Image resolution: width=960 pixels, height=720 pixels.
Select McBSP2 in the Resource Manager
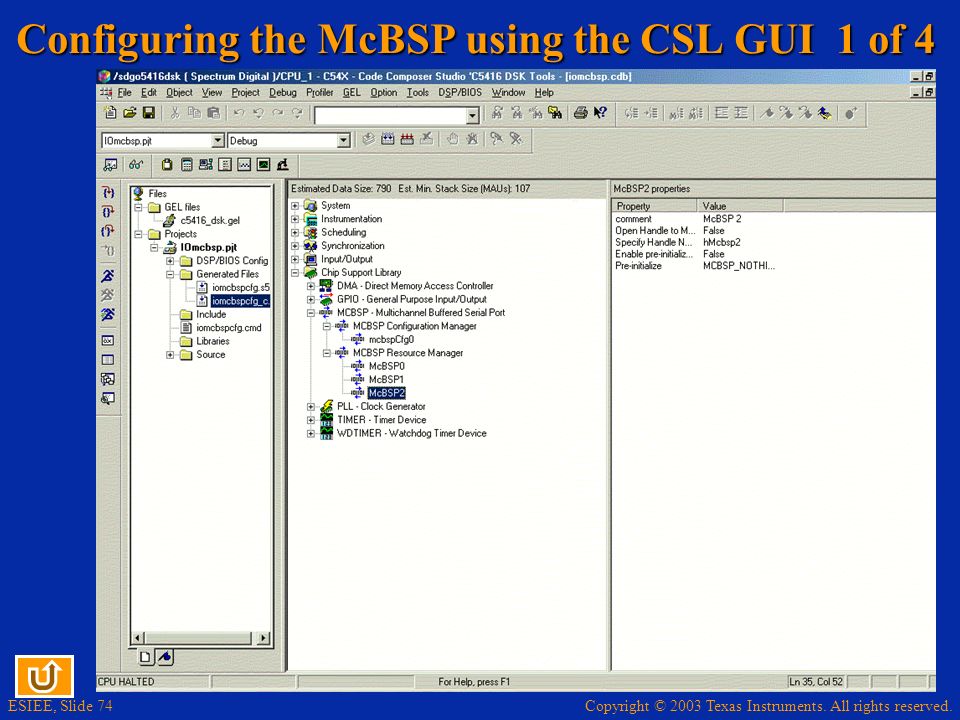point(386,393)
